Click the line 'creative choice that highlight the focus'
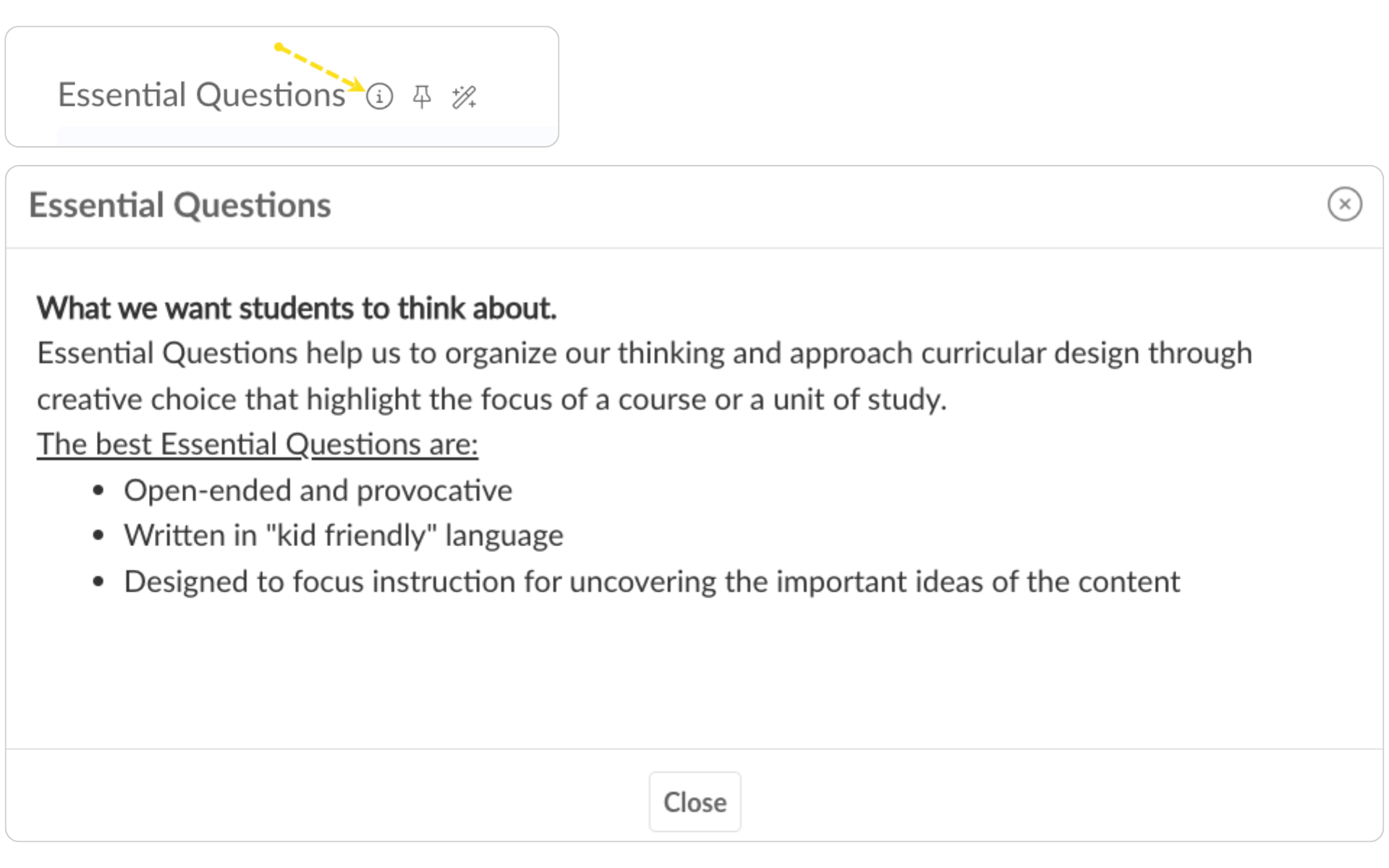The image size is (1389, 868). tap(492, 399)
